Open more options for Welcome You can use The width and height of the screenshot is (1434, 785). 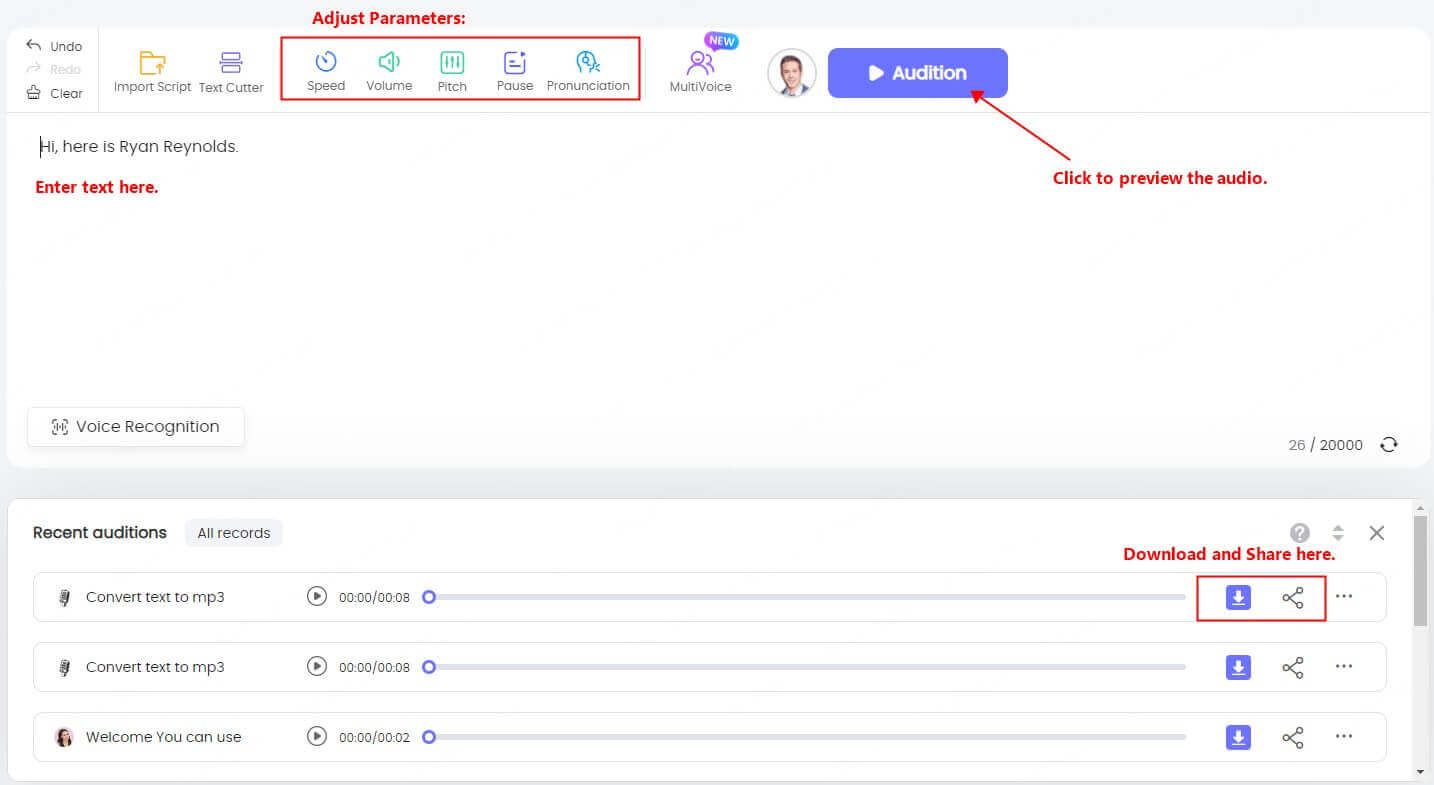[1344, 737]
